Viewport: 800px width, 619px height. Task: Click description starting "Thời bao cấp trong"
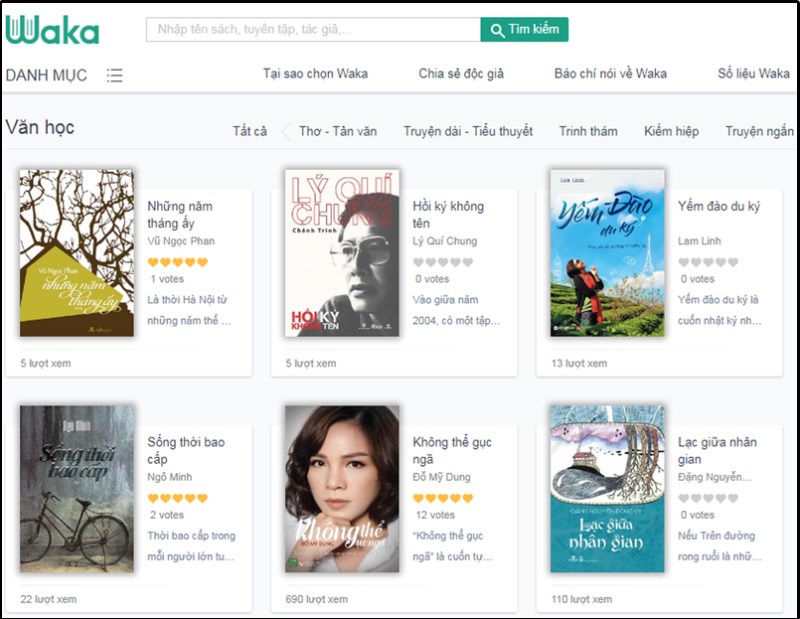click(191, 546)
